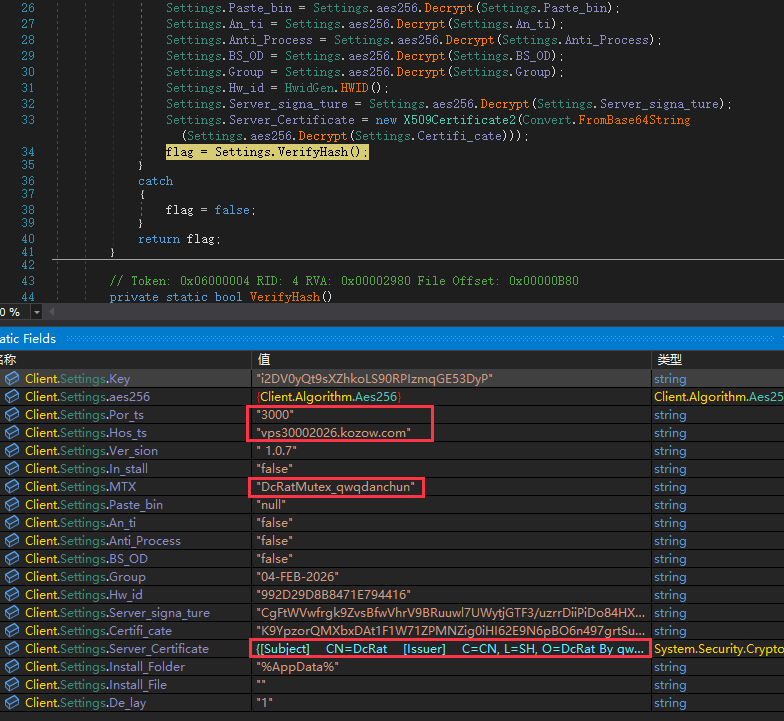784x721 pixels.
Task: Click the 类型 column header
Action: point(718,359)
